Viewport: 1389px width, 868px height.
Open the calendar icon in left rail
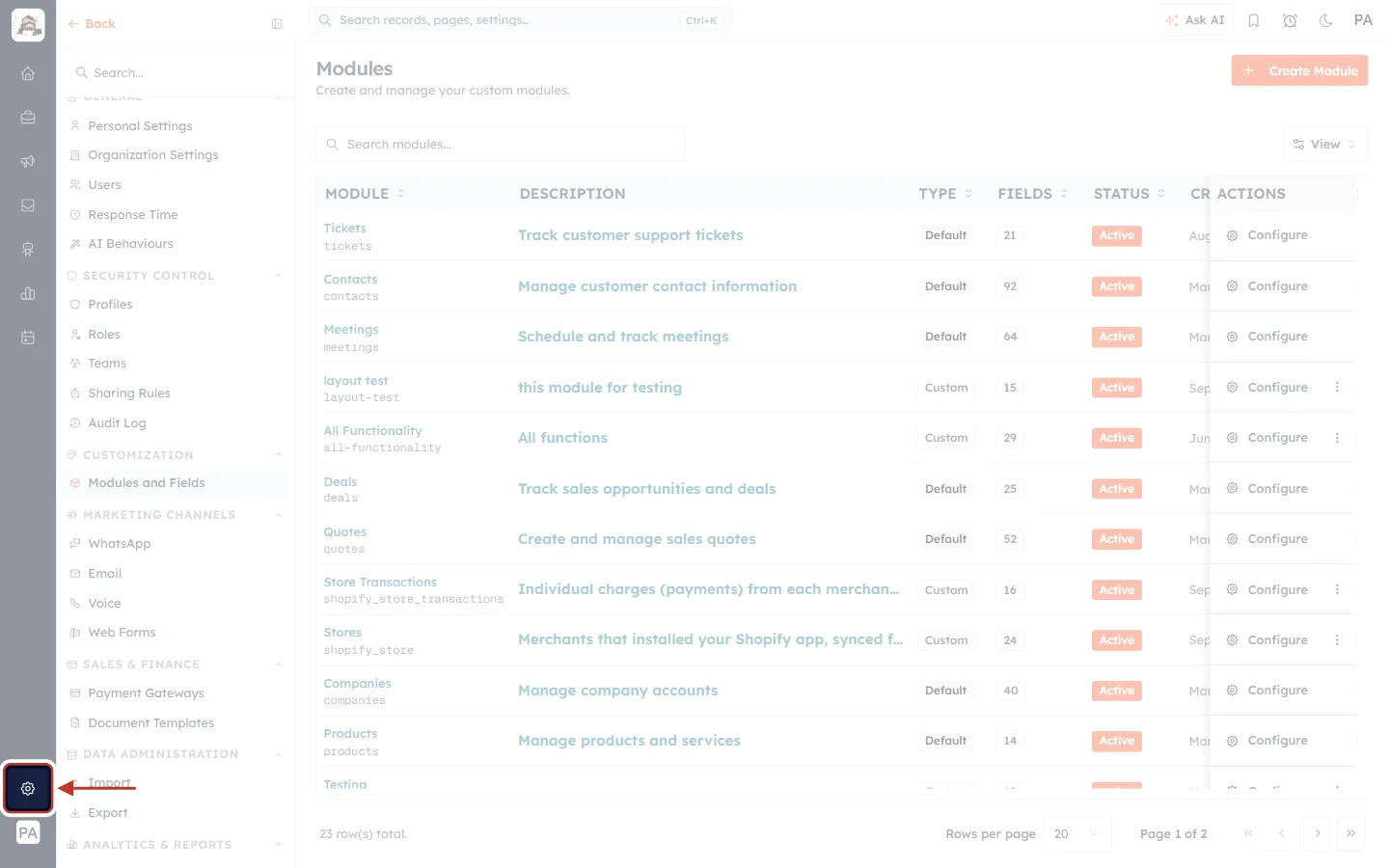(28, 338)
